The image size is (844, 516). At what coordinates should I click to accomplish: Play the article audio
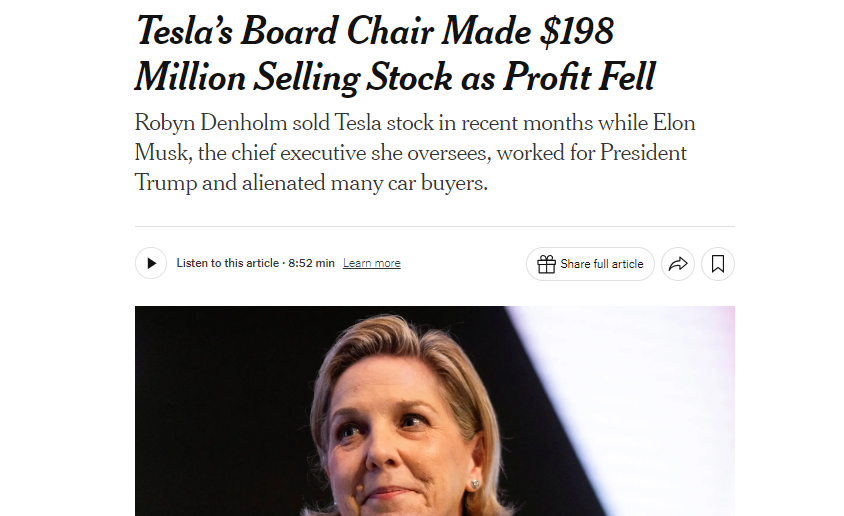pyautogui.click(x=151, y=264)
